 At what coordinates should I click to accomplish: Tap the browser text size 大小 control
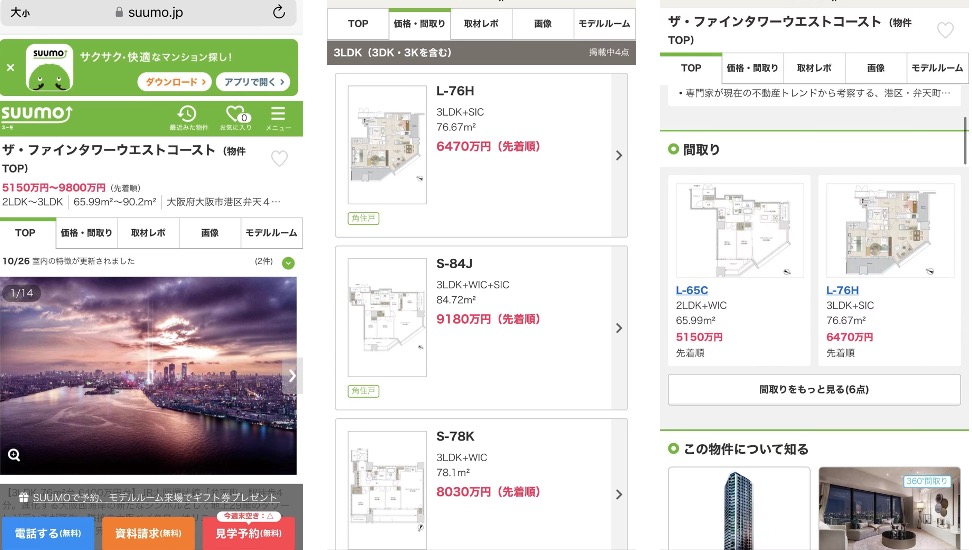point(19,12)
